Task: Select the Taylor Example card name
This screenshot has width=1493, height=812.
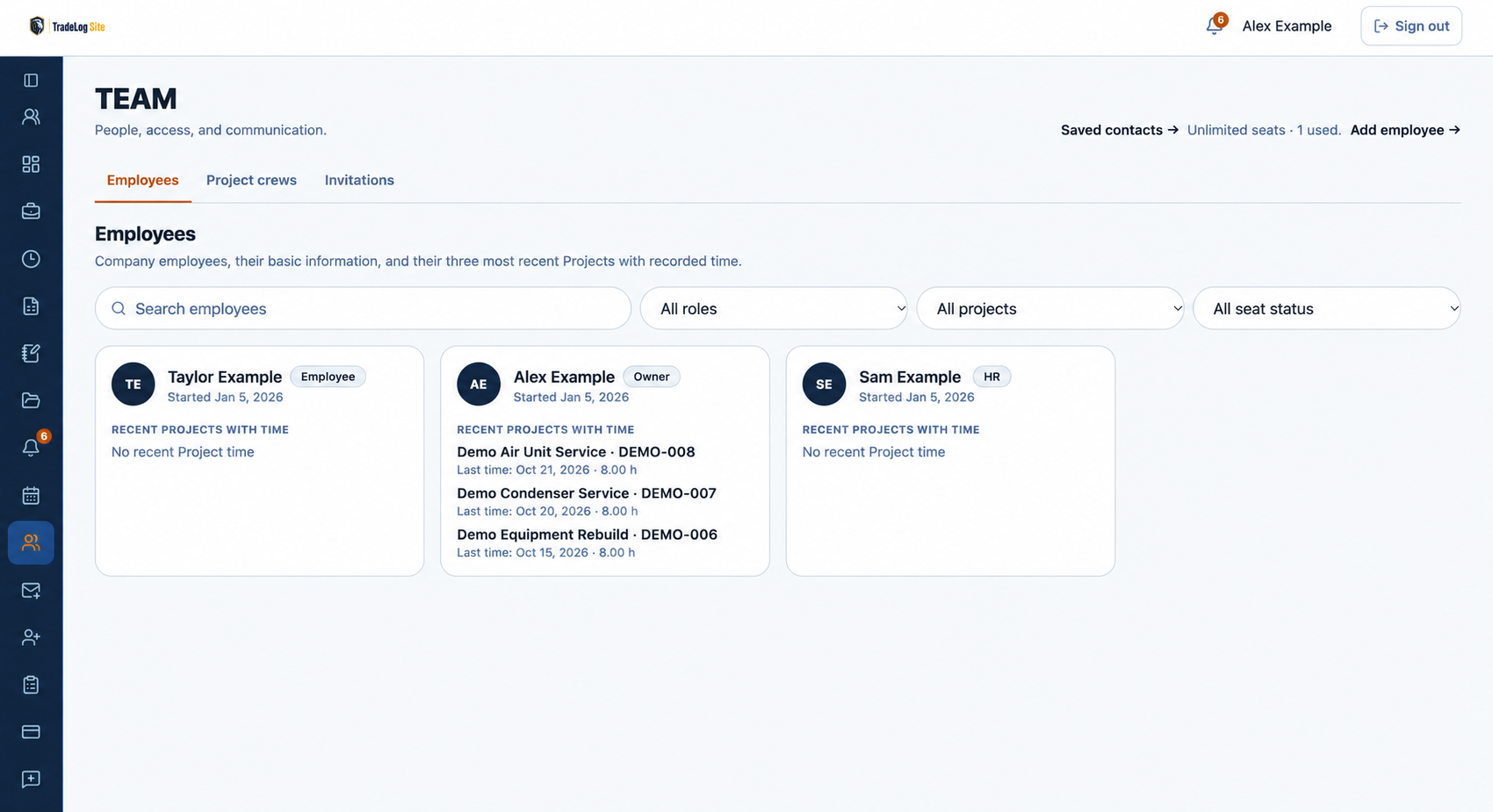Action: pyautogui.click(x=225, y=377)
